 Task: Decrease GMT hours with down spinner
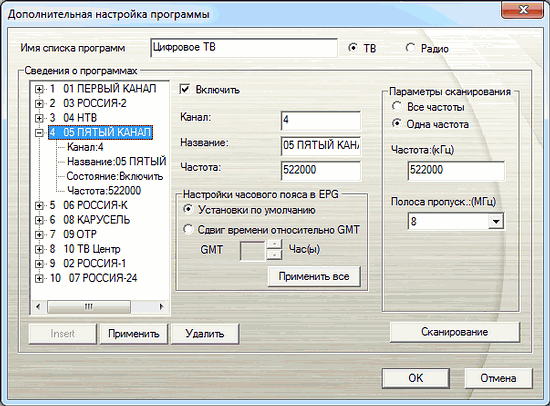274,255
